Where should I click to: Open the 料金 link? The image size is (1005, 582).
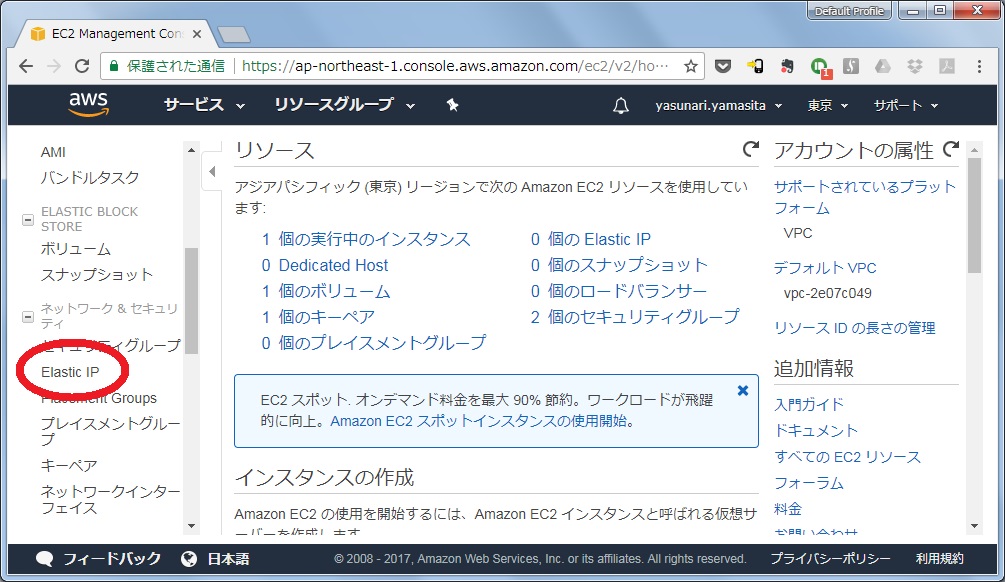coord(788,510)
